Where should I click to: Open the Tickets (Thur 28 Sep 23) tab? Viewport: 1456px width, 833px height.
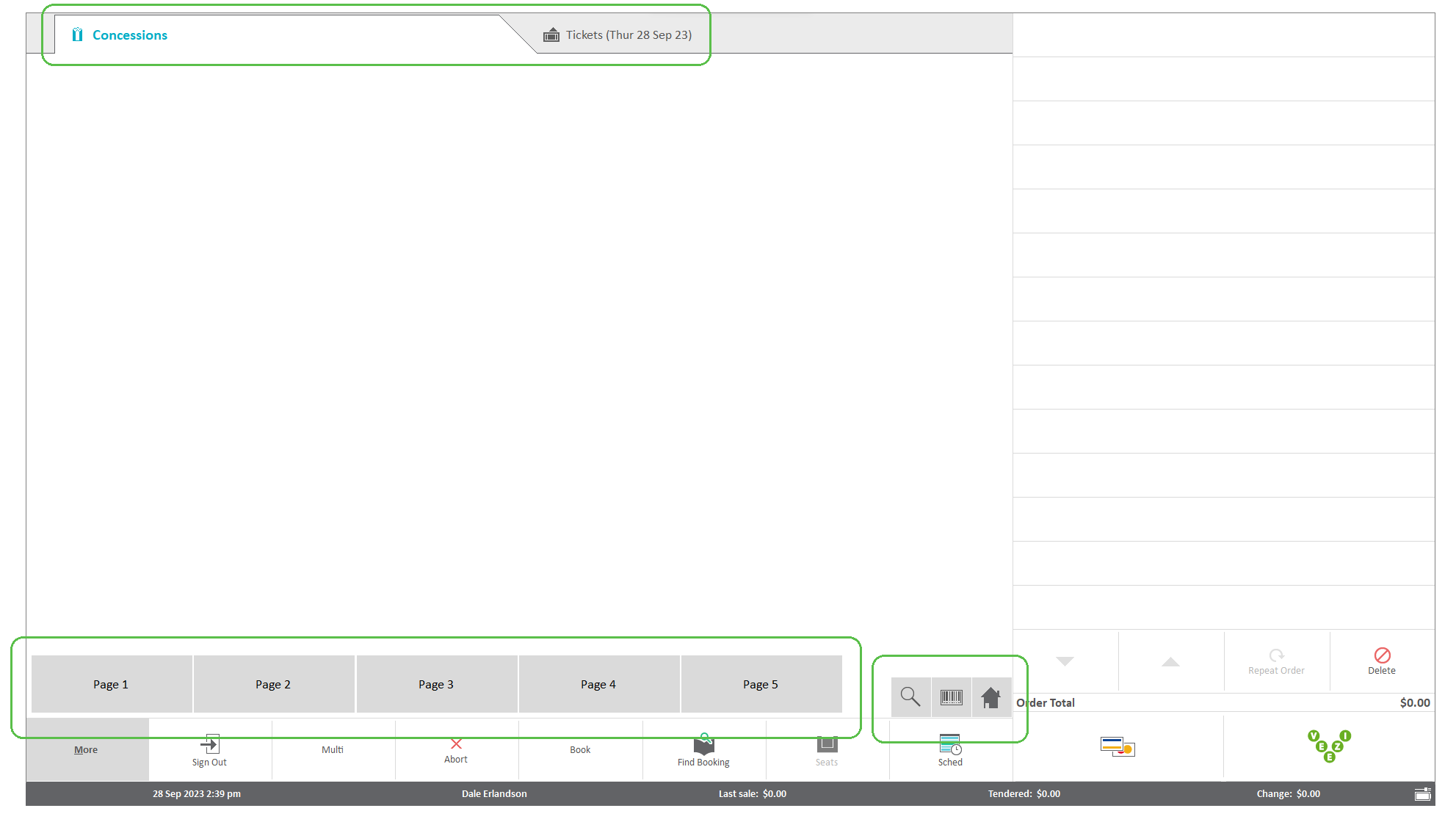tap(617, 35)
